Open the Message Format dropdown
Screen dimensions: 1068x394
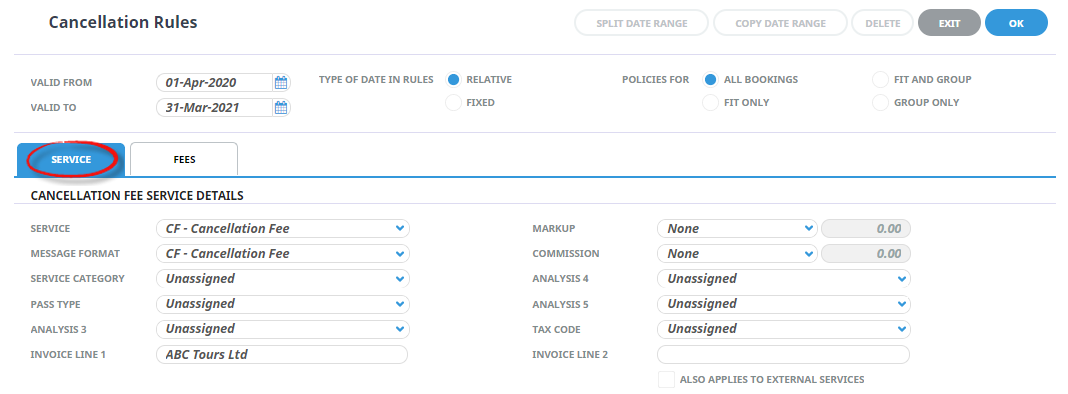pos(283,254)
